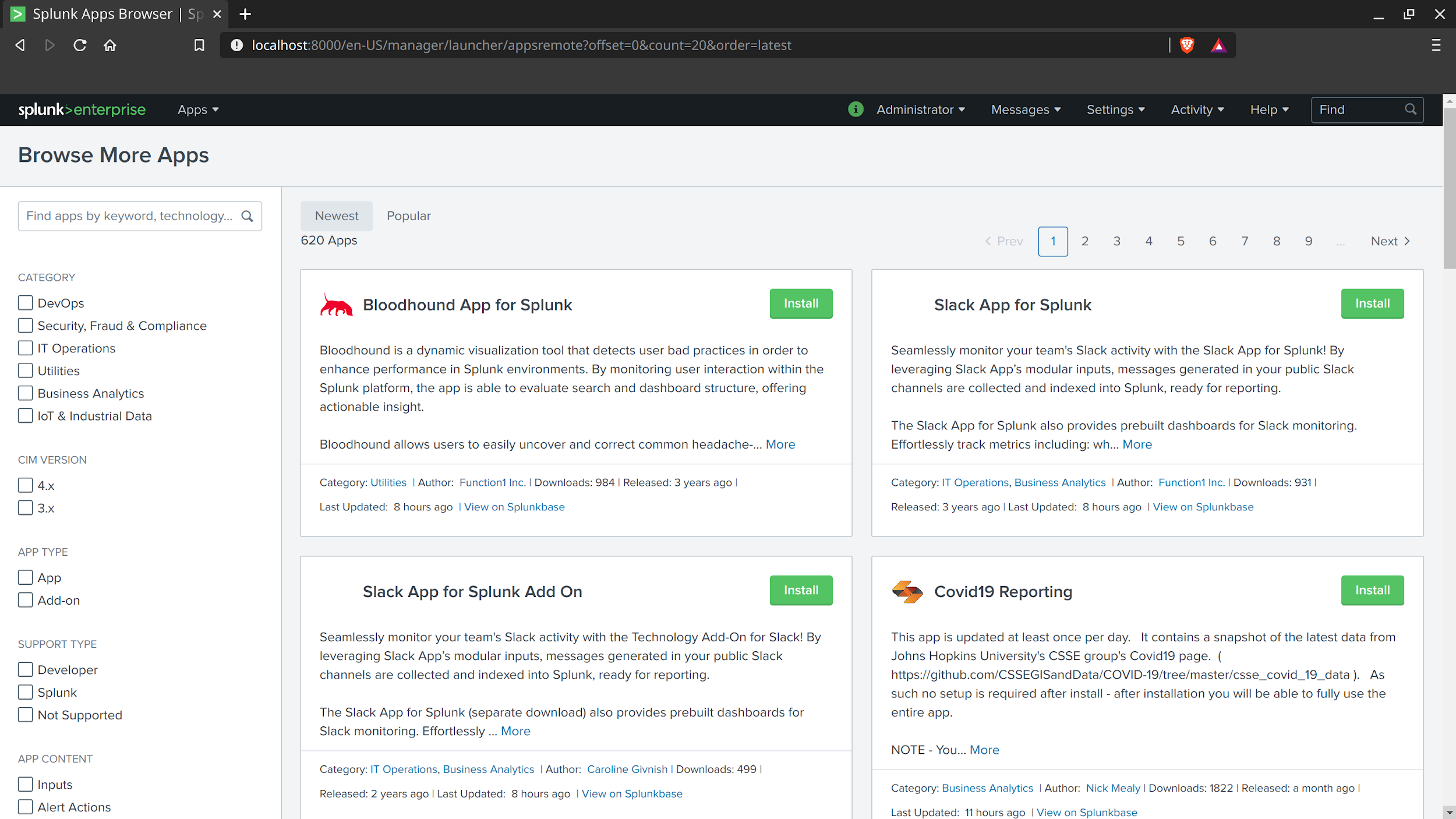Enable the IT Operations filter checkbox
The height and width of the screenshot is (819, 1456).
click(25, 348)
